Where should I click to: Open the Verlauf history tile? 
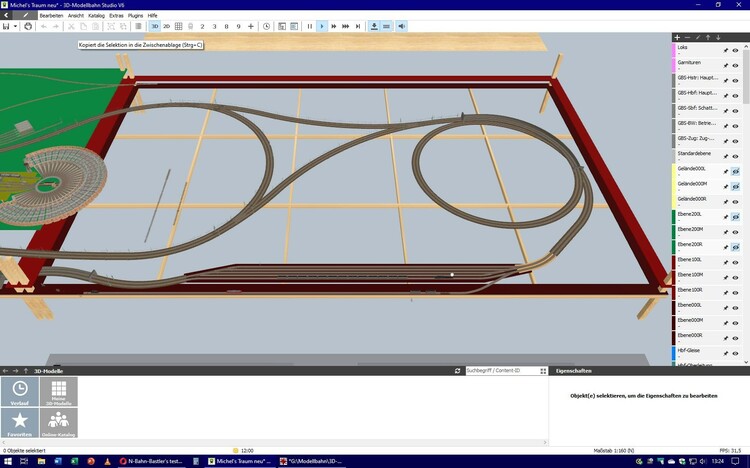pyautogui.click(x=20, y=391)
